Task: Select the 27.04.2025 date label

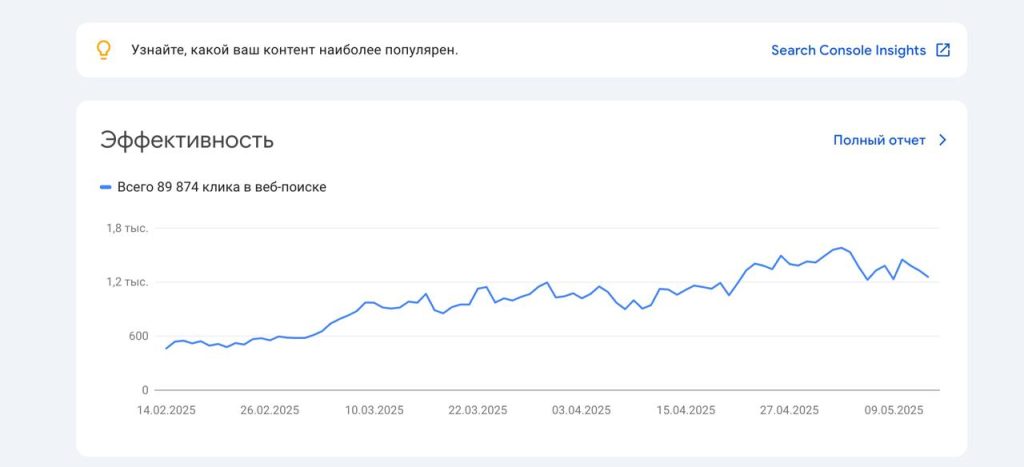Action: [789, 410]
